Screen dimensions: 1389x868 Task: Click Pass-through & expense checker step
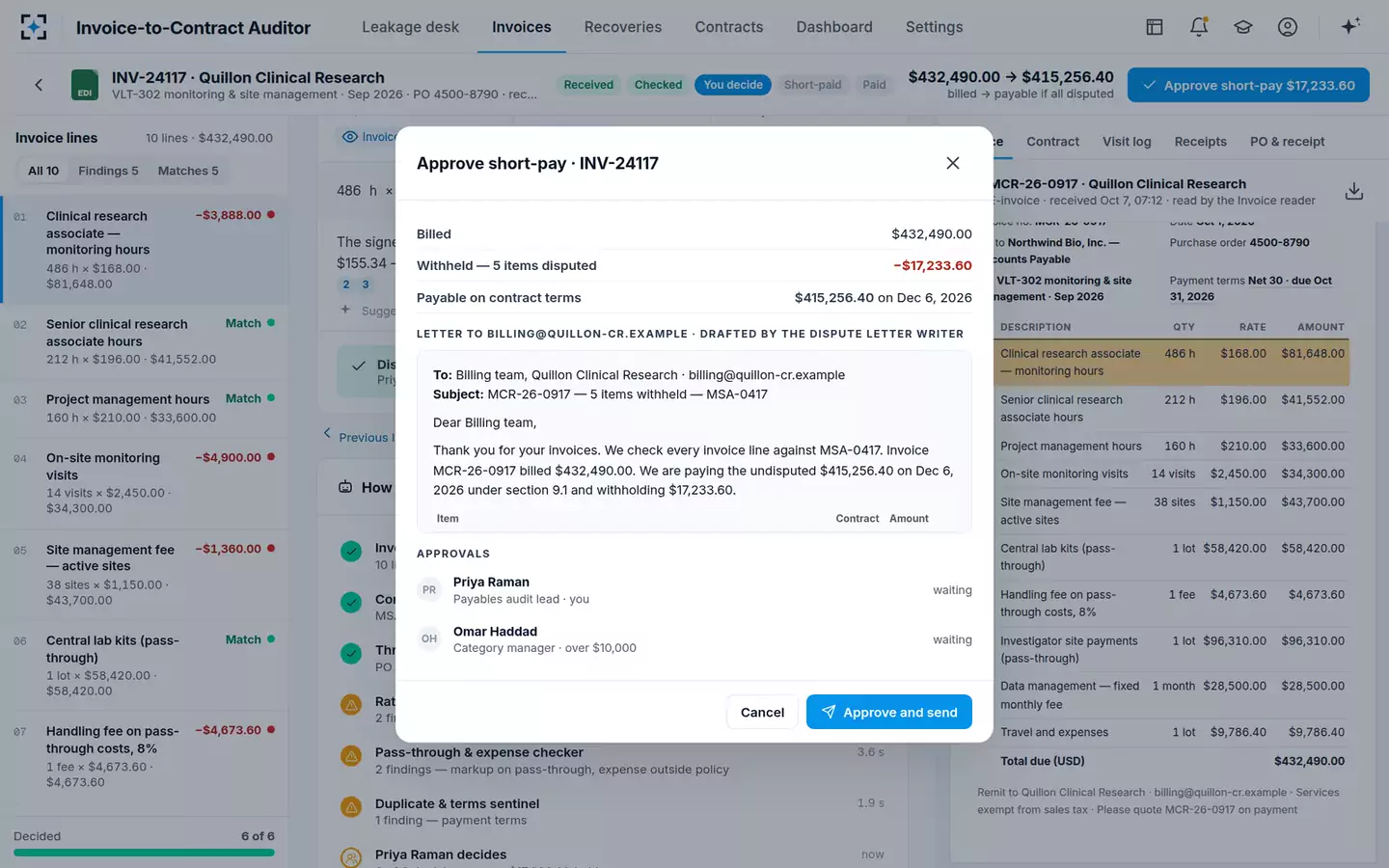click(613, 760)
